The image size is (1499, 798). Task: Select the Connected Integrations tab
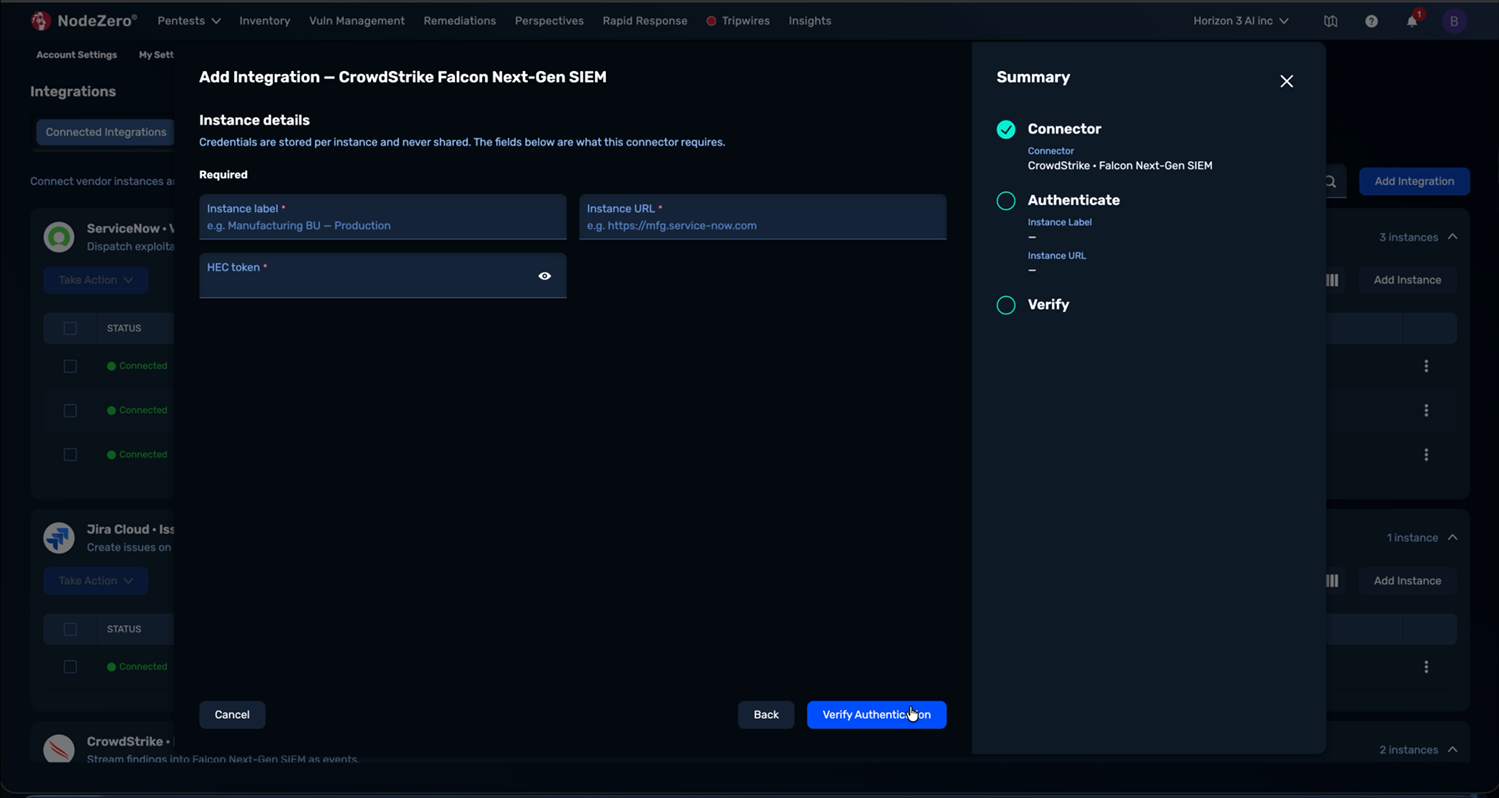point(106,132)
